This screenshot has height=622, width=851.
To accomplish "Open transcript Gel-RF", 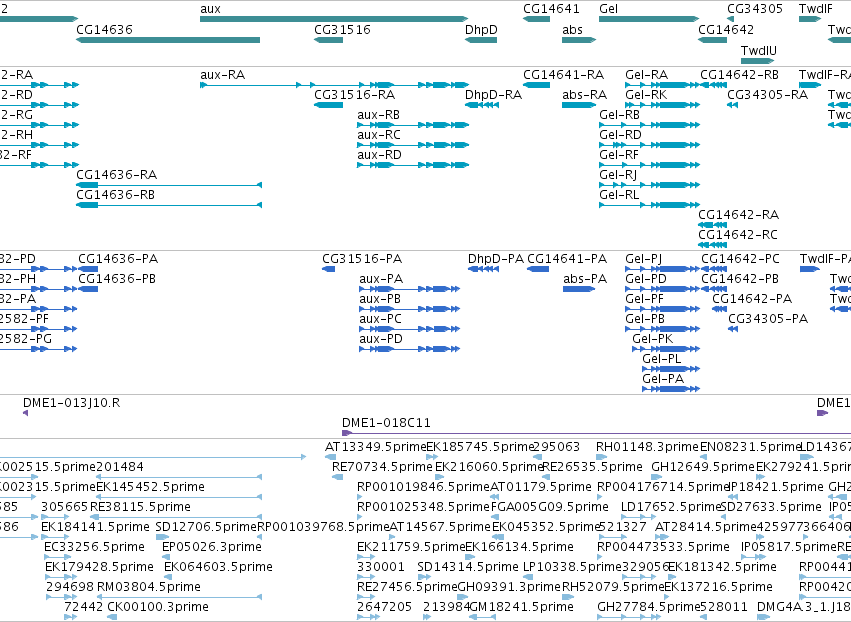I will click(619, 155).
